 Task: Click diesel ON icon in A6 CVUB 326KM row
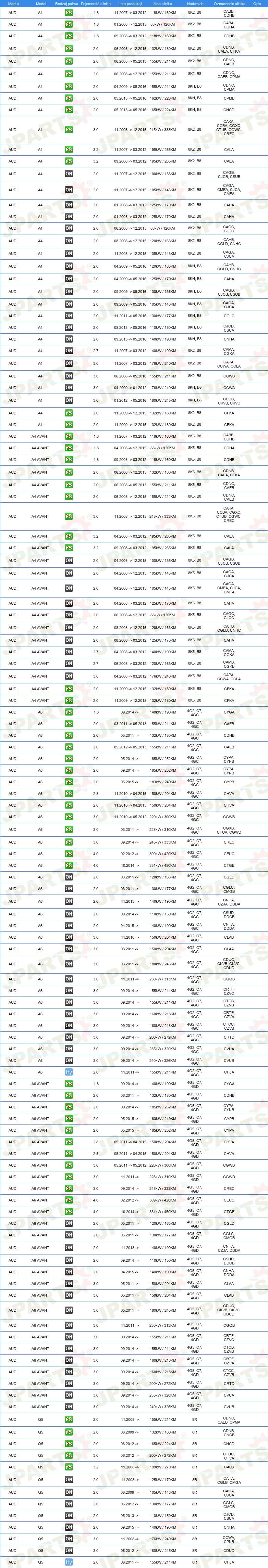point(69,1061)
